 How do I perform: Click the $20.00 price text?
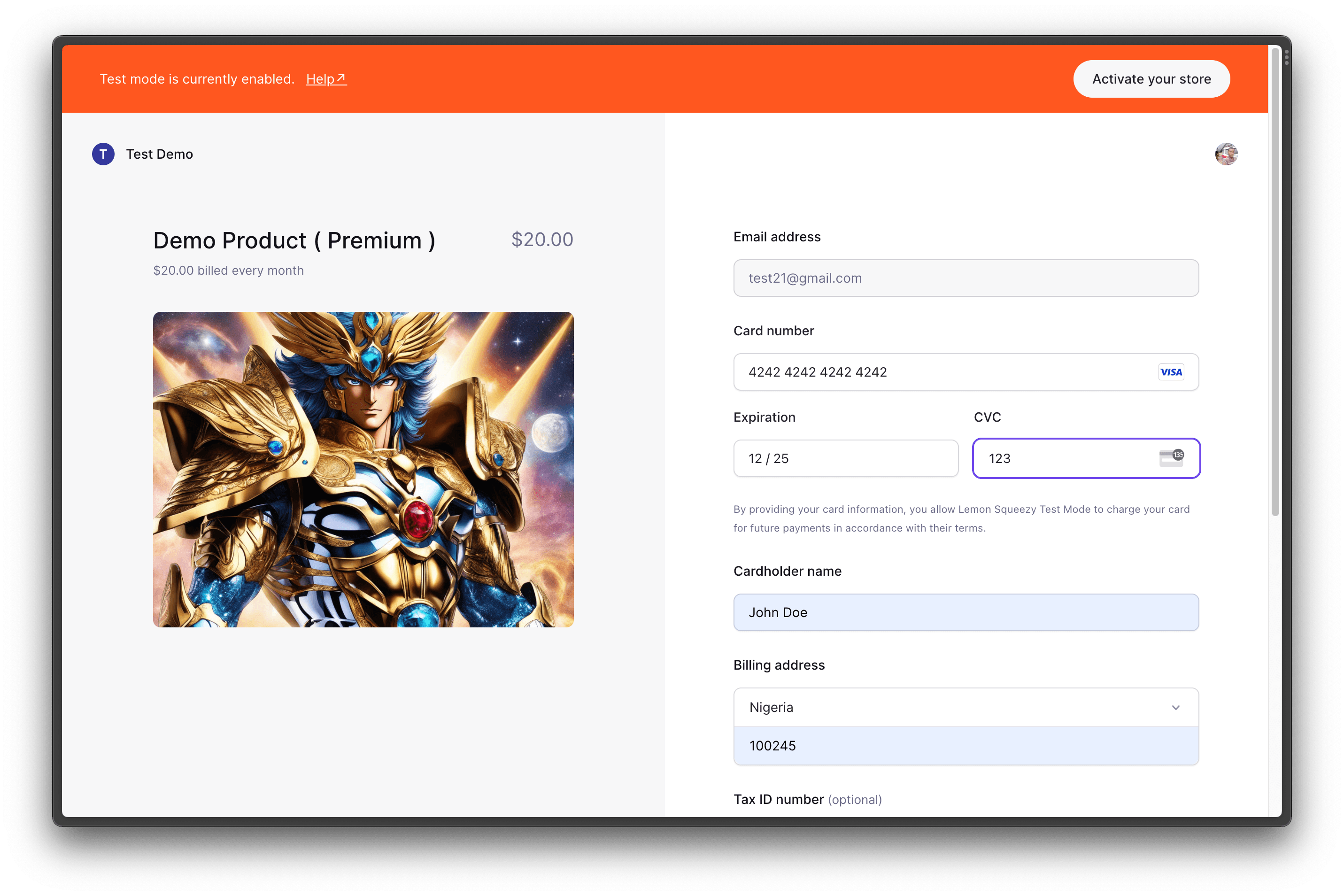(x=542, y=239)
